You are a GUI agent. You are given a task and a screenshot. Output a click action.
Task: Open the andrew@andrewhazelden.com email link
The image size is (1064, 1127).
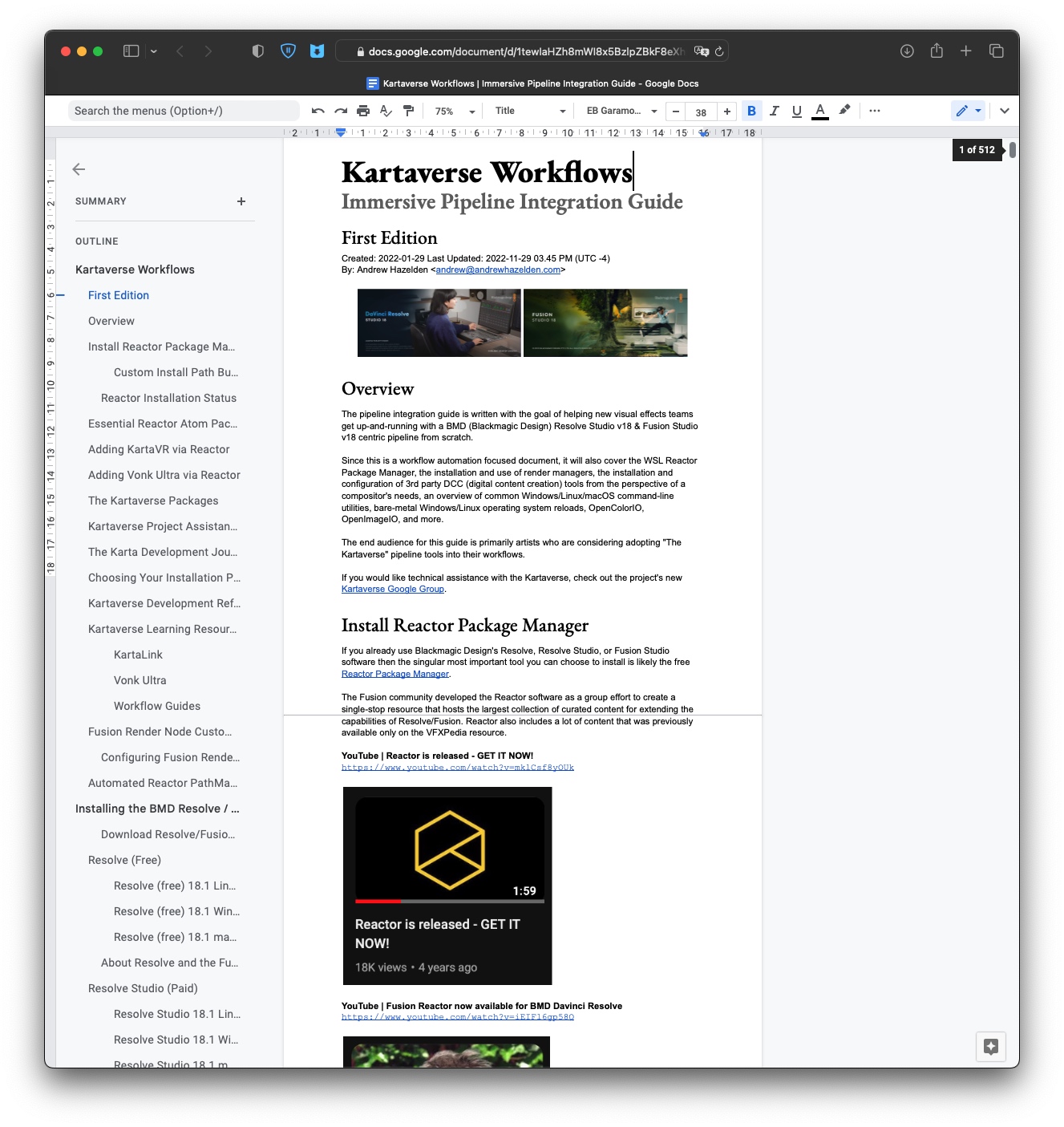point(498,270)
